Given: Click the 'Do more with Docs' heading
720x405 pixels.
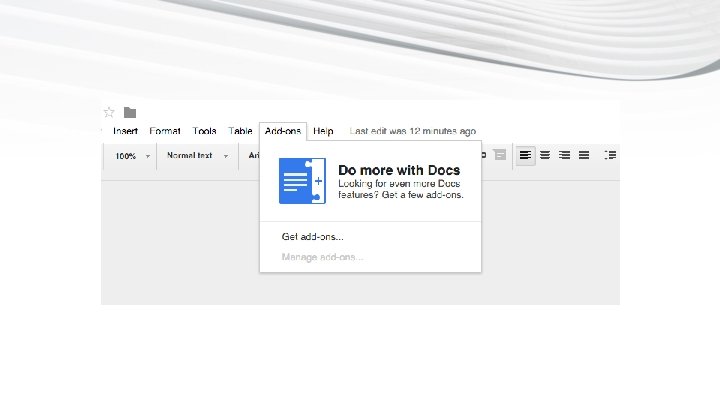Looking at the screenshot, I should (399, 170).
